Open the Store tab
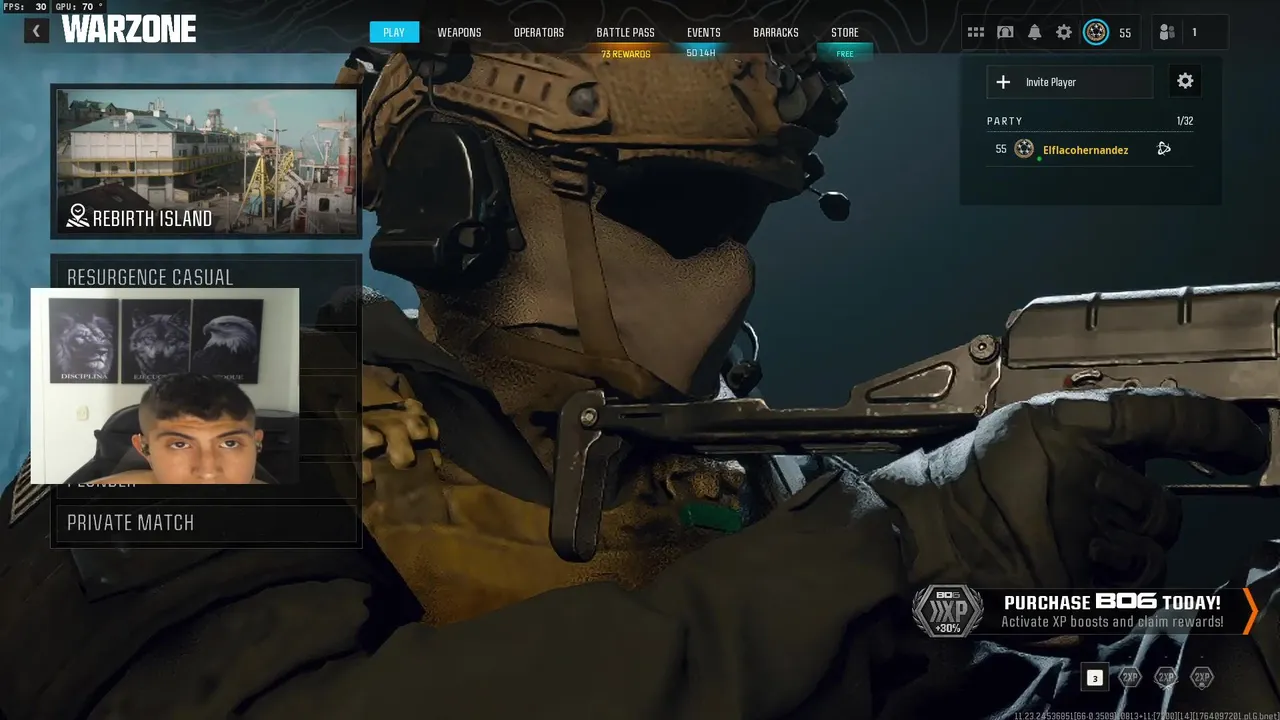This screenshot has width=1280, height=720. [x=845, y=32]
